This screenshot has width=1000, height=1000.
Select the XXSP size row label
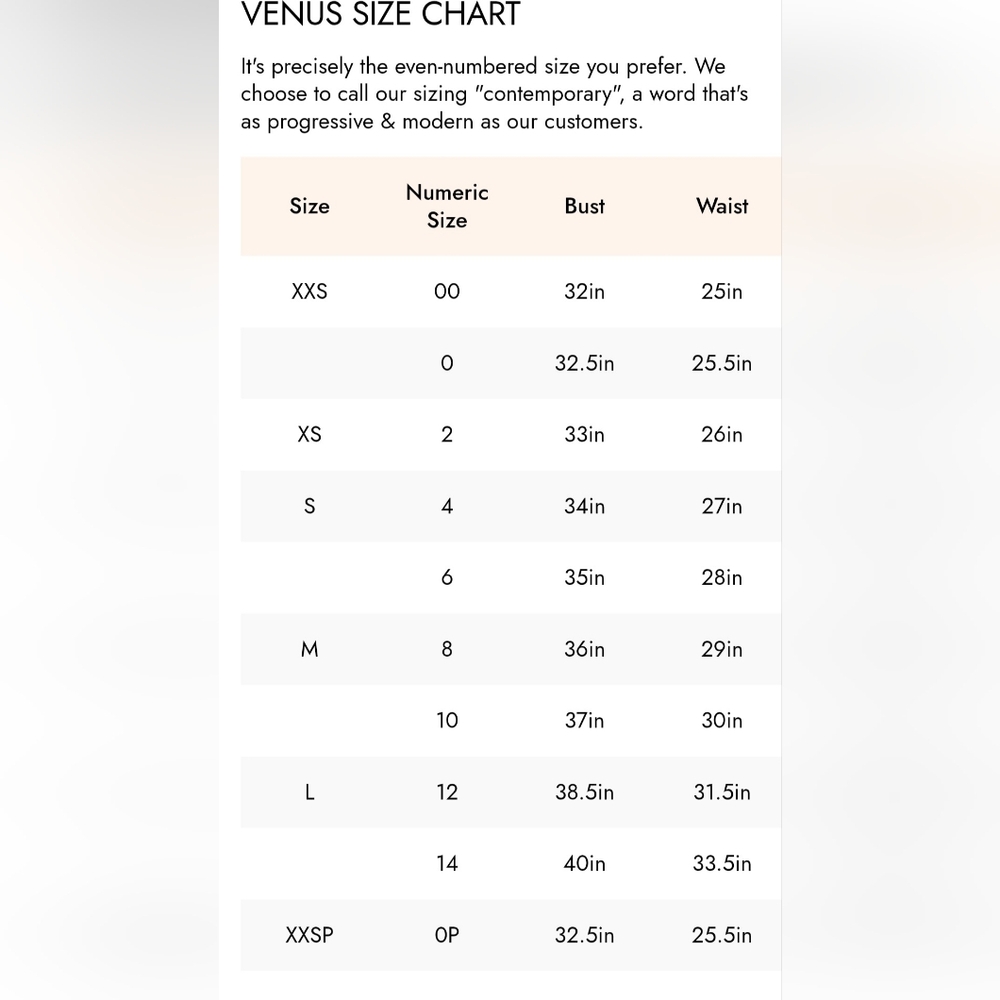[x=309, y=935]
